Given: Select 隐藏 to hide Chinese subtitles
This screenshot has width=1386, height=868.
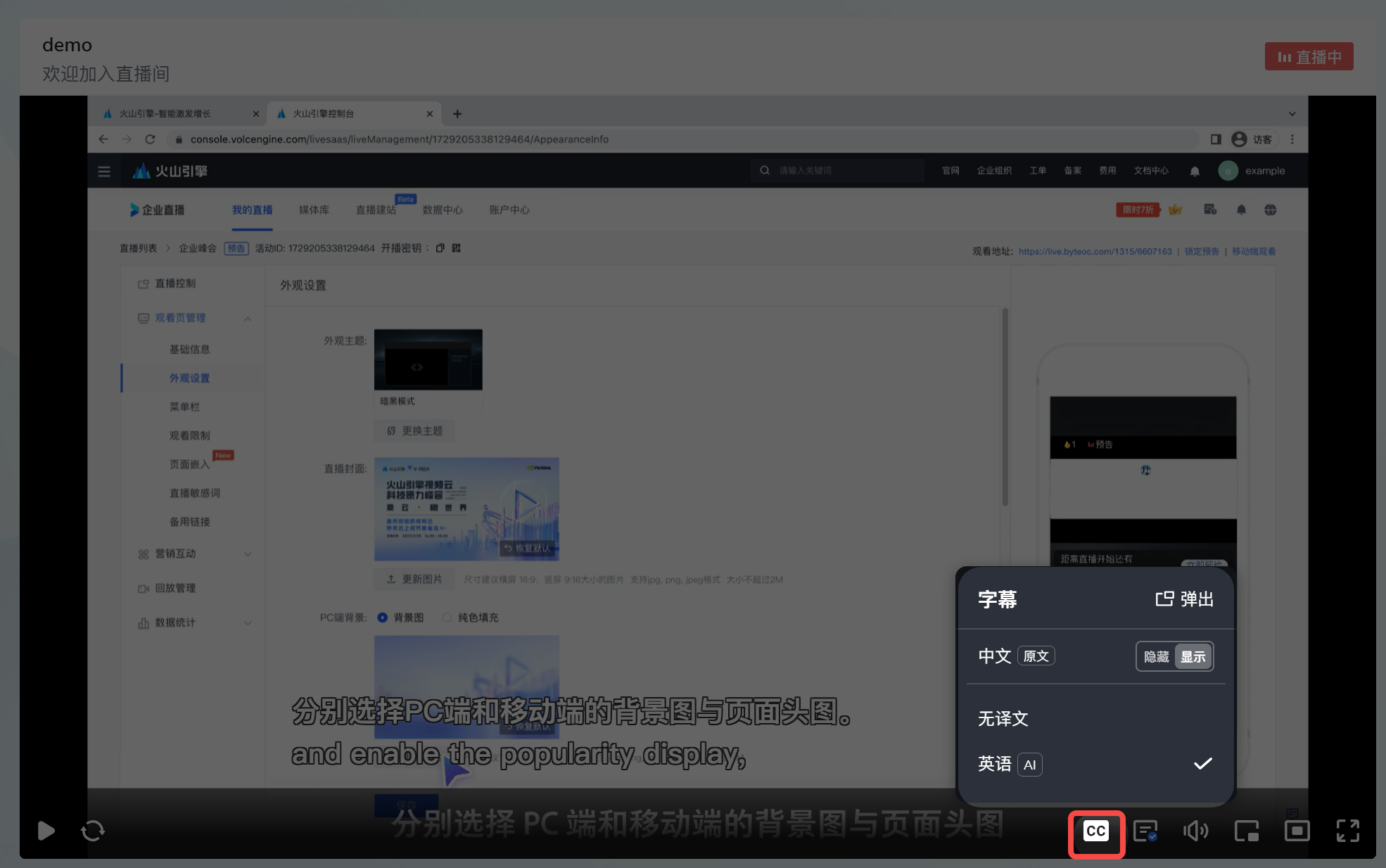Looking at the screenshot, I should point(1156,656).
